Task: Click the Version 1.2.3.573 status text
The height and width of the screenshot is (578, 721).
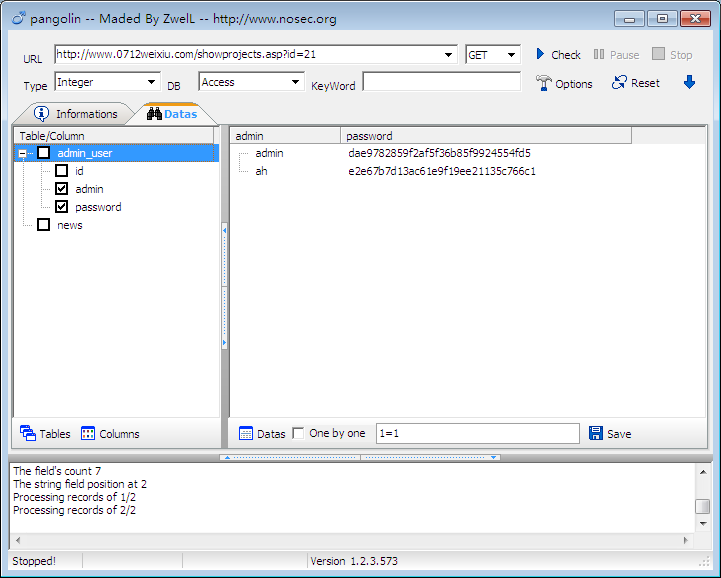Action: point(354,561)
